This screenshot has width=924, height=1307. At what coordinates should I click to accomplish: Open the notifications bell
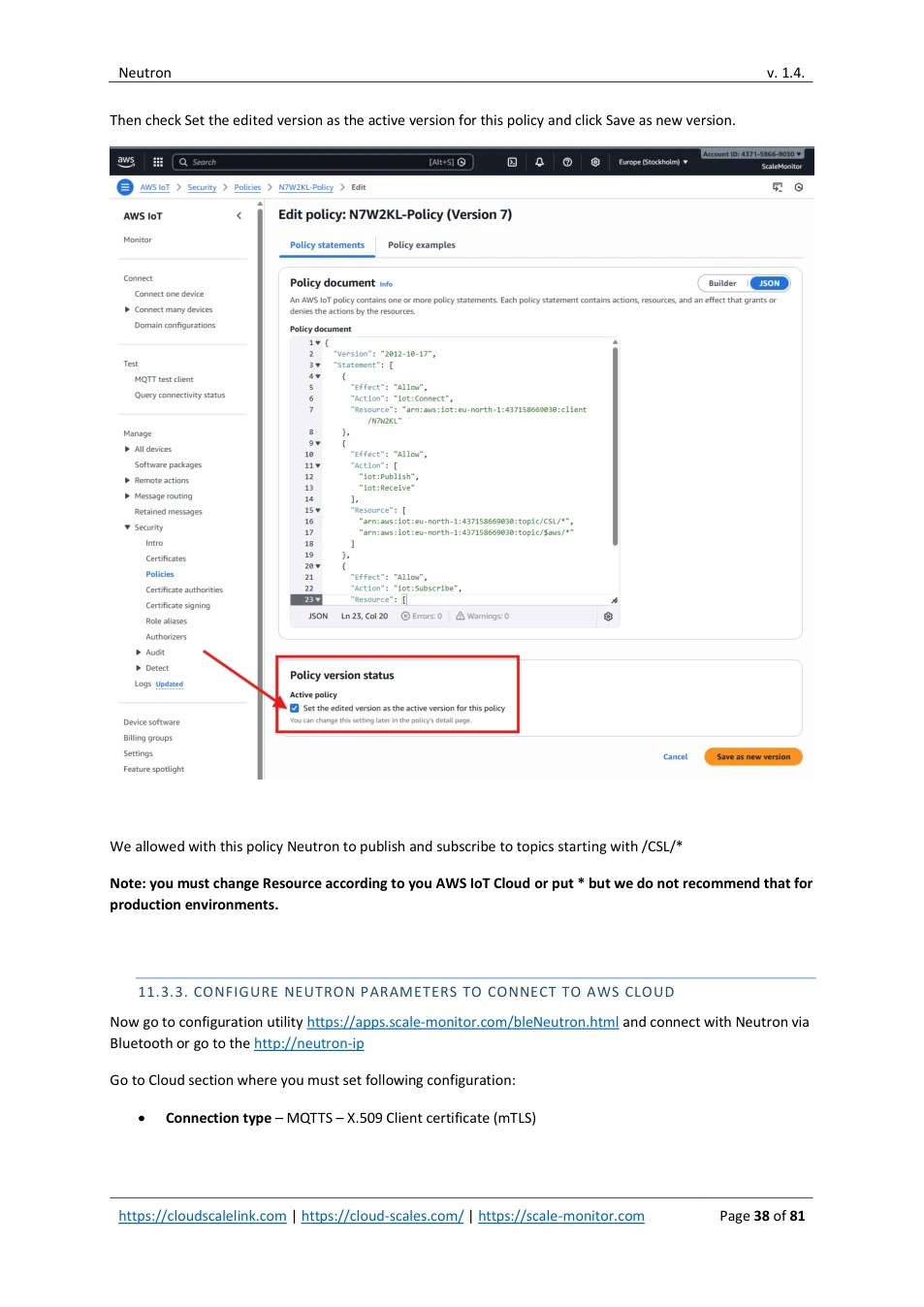point(539,162)
